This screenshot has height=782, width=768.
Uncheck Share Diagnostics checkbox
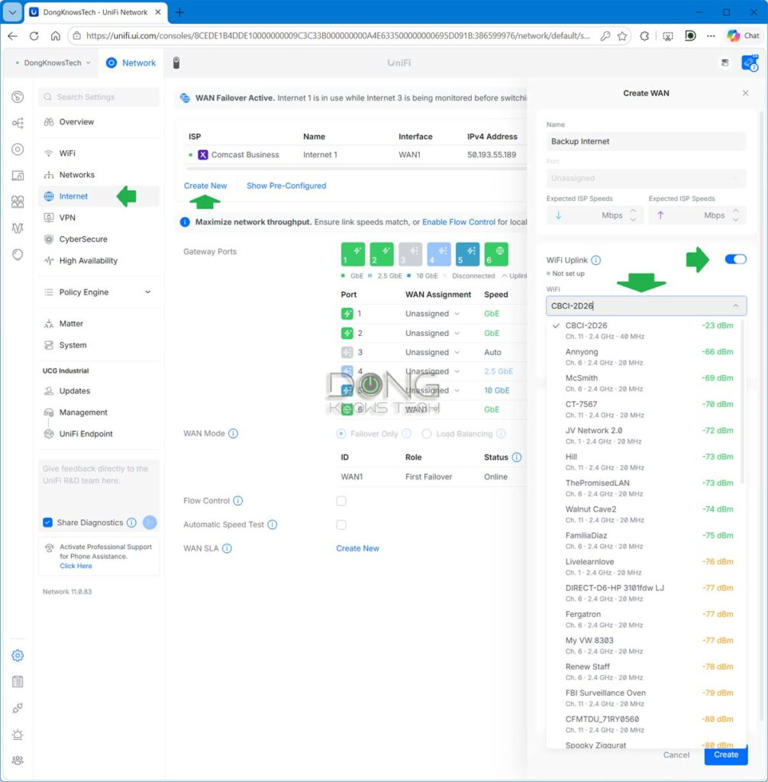[48, 523]
